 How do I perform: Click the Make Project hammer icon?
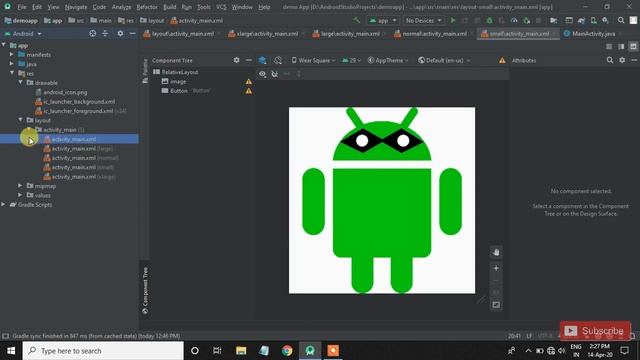[x=357, y=20]
